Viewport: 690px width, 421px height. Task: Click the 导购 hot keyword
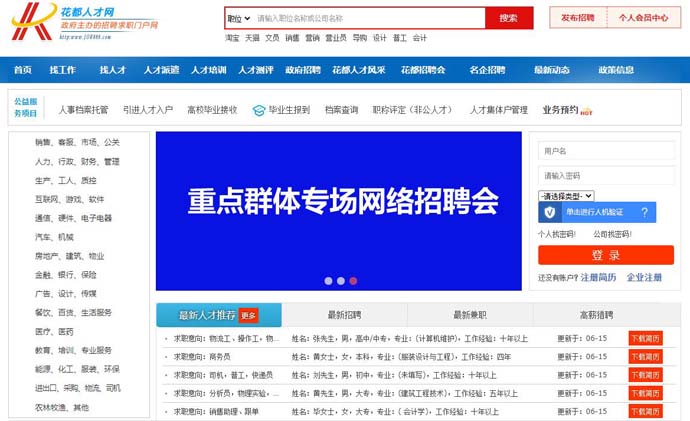(x=360, y=38)
